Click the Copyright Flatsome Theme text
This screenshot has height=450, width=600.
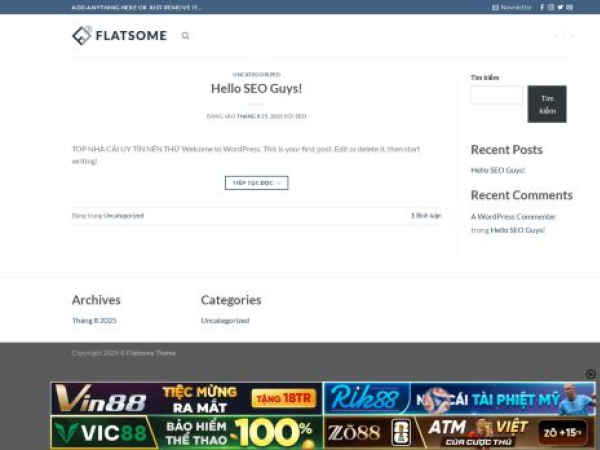click(x=124, y=353)
